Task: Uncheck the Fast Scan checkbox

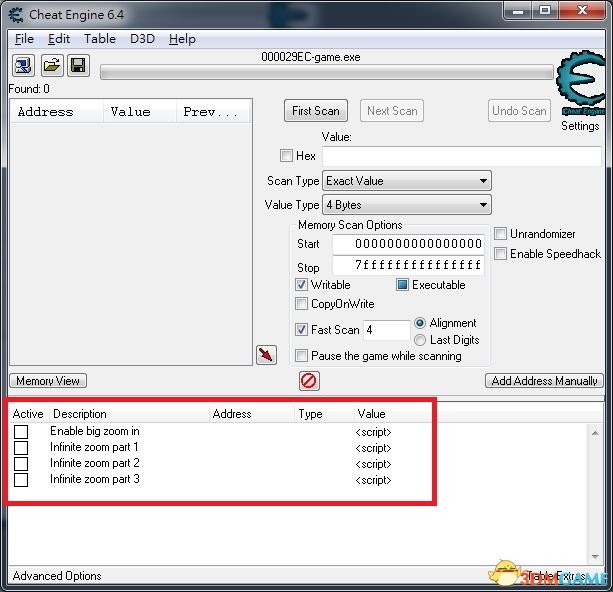Action: click(x=301, y=329)
